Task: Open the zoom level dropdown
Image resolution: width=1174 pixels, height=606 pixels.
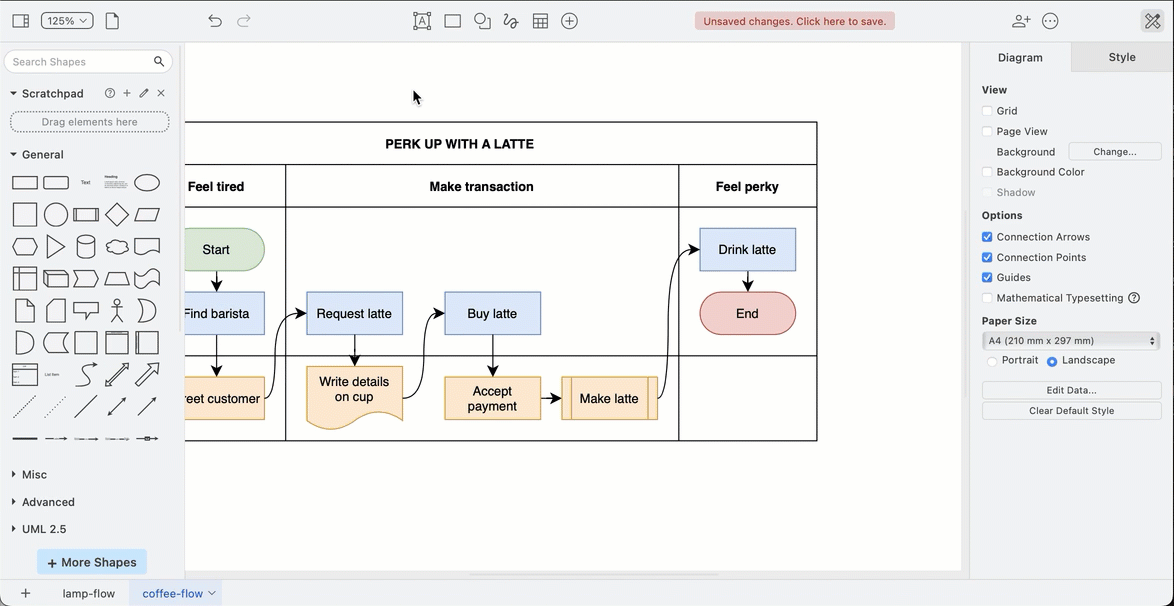Action: (66, 19)
